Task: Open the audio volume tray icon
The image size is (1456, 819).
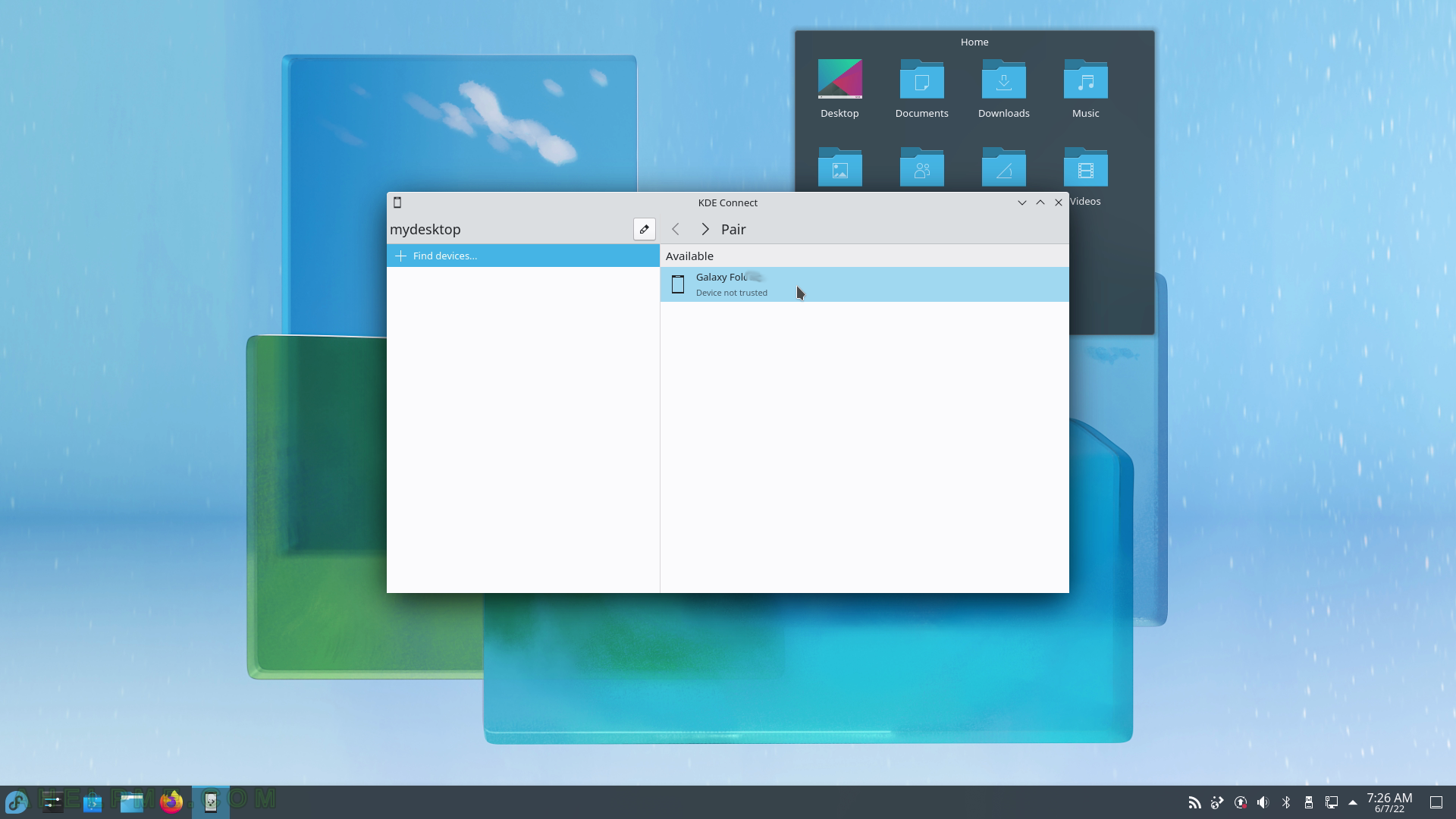Action: click(x=1263, y=802)
